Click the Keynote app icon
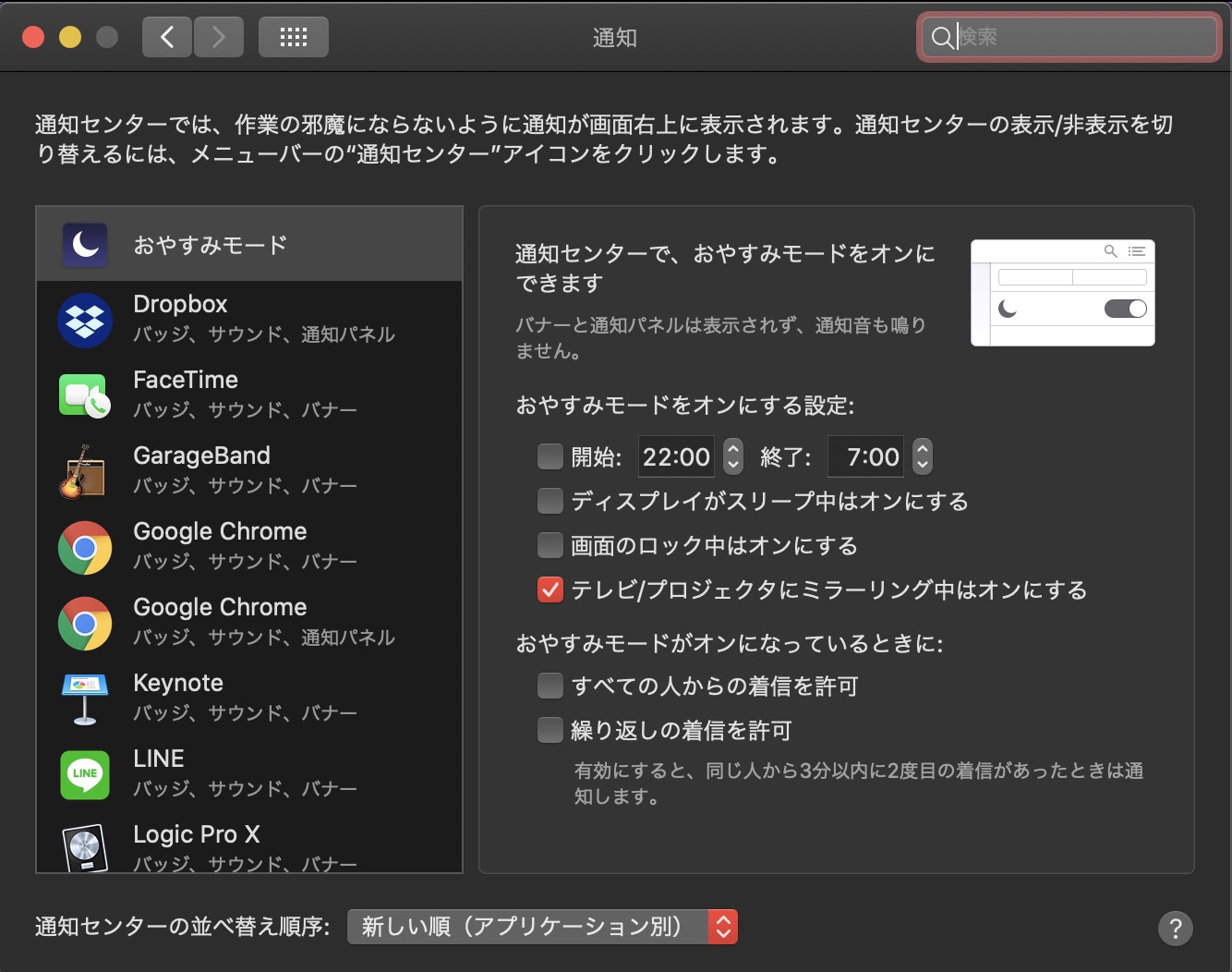Screen dimensions: 1232x972 click(85, 699)
